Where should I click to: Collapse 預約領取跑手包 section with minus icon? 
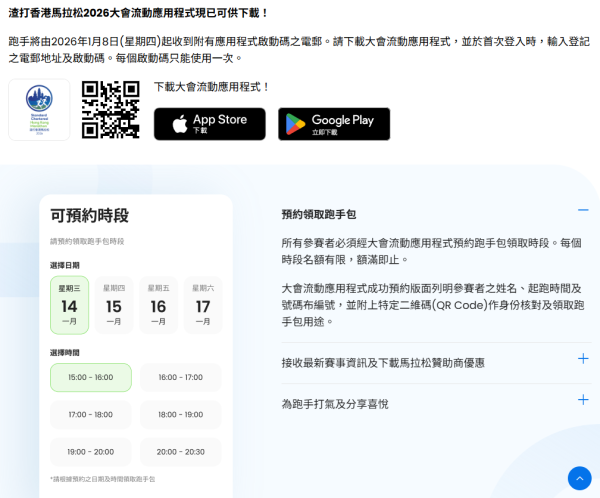[x=583, y=210]
